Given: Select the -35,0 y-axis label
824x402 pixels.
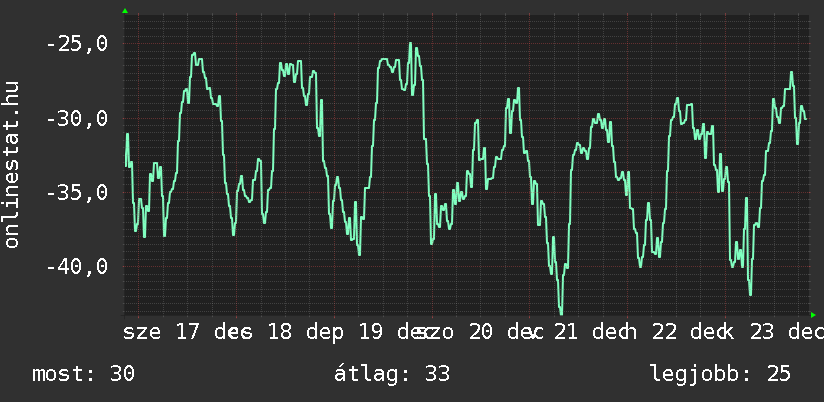Looking at the screenshot, I should click(77, 193).
